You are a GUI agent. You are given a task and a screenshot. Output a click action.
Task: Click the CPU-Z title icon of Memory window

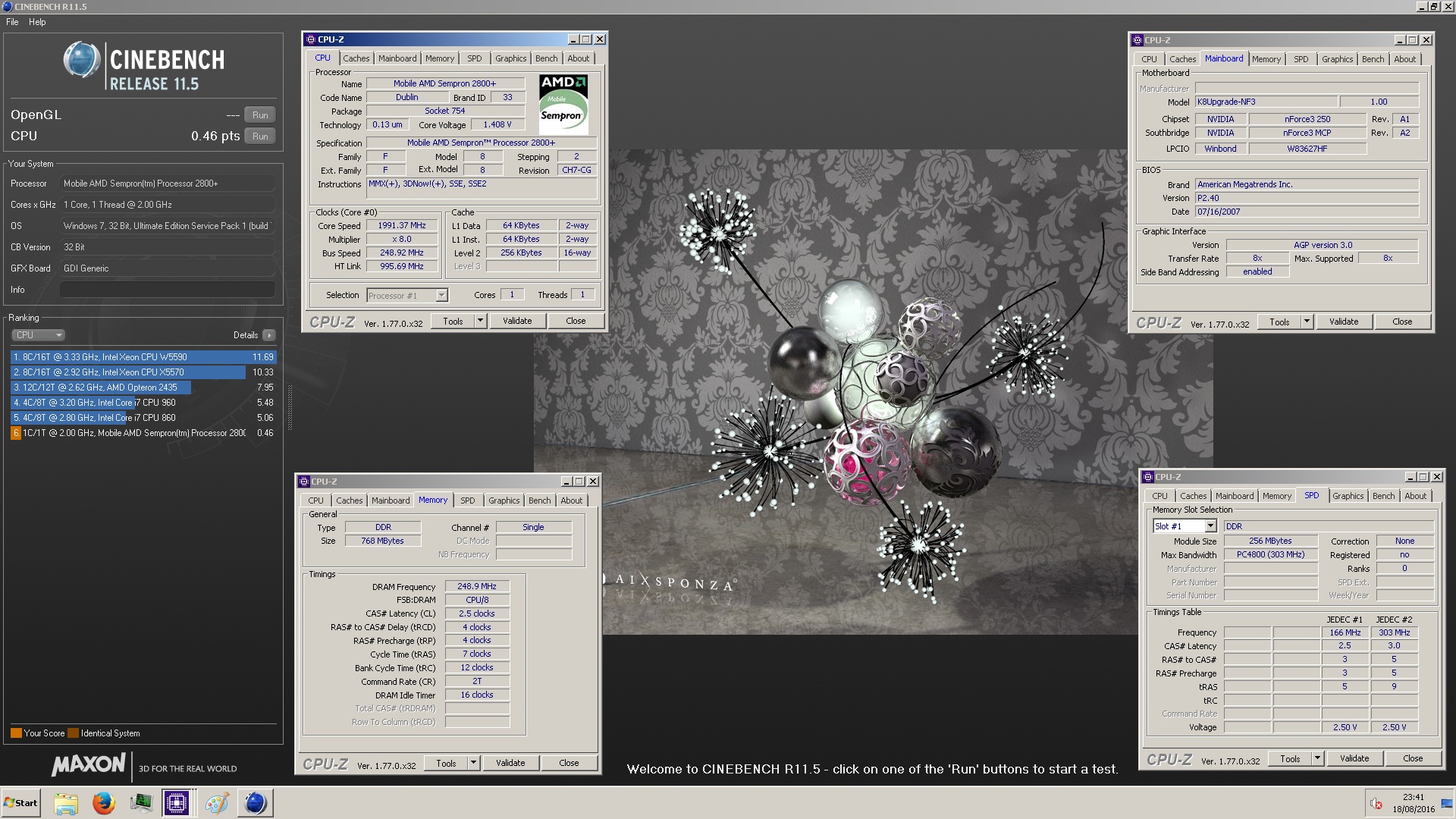click(x=303, y=482)
